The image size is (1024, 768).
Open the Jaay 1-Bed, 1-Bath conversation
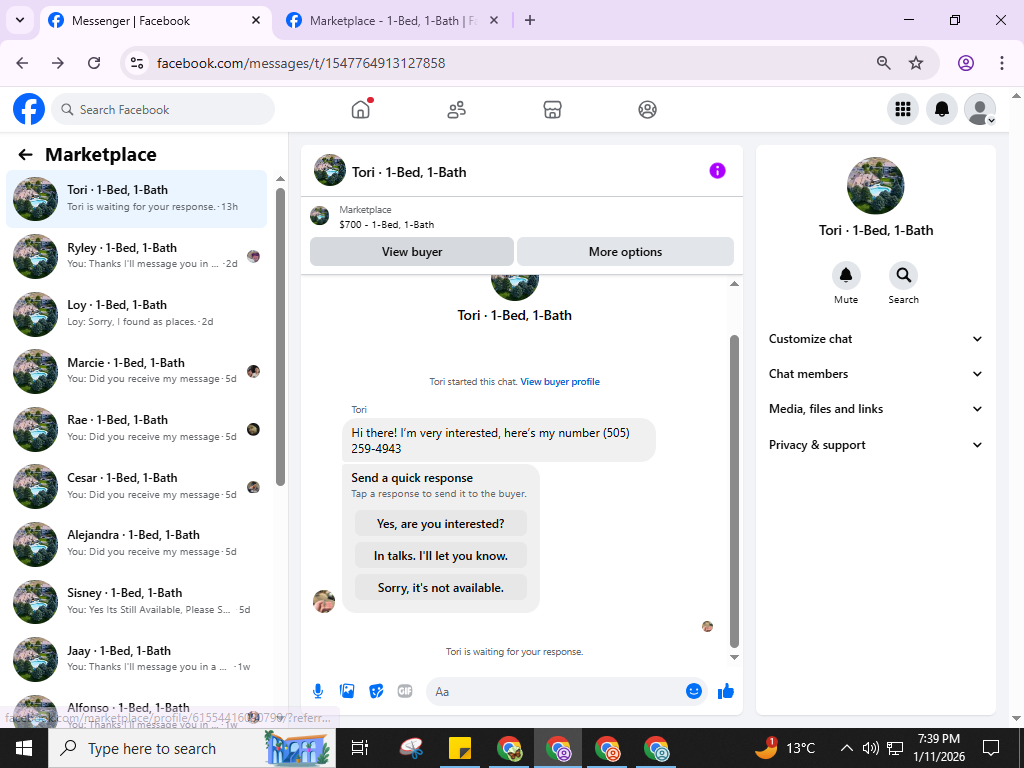(x=136, y=658)
